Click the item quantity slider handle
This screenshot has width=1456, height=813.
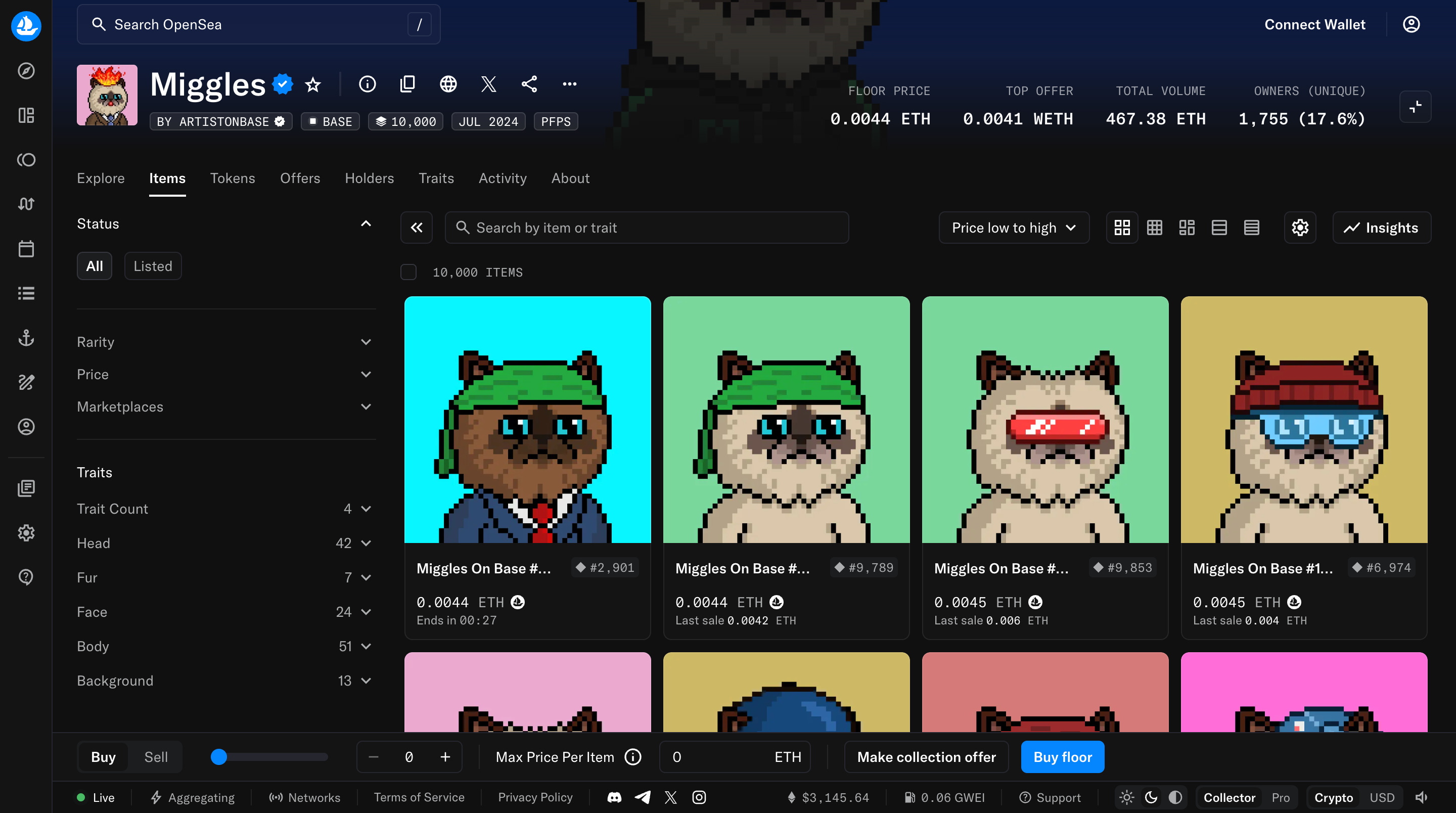click(219, 756)
